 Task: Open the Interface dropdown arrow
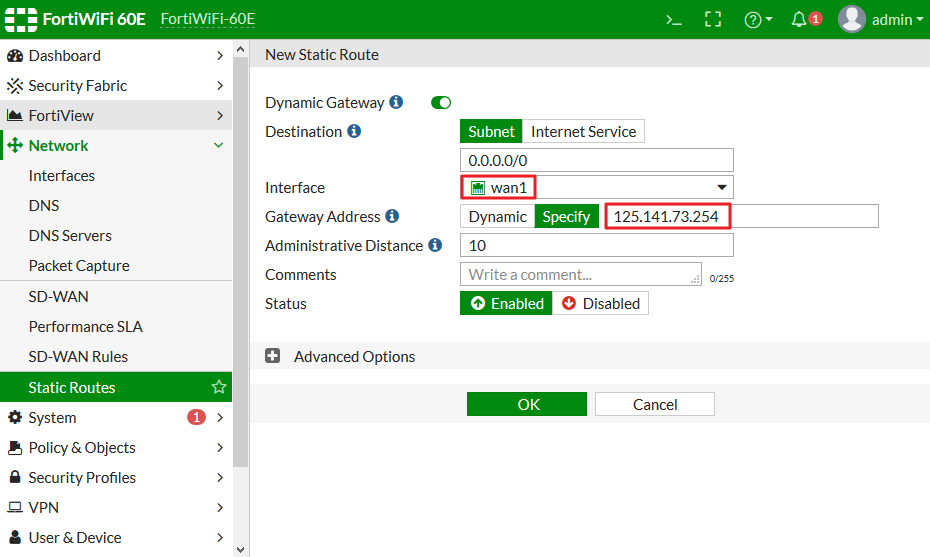coord(721,187)
